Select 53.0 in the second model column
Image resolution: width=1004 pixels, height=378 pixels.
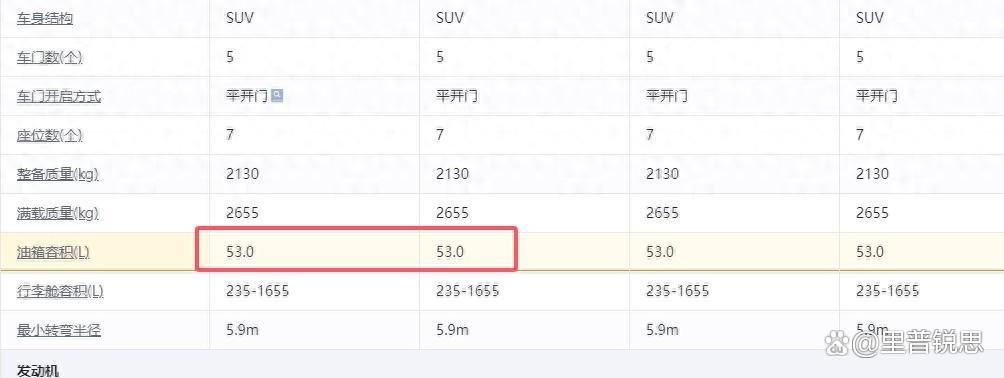click(x=450, y=252)
